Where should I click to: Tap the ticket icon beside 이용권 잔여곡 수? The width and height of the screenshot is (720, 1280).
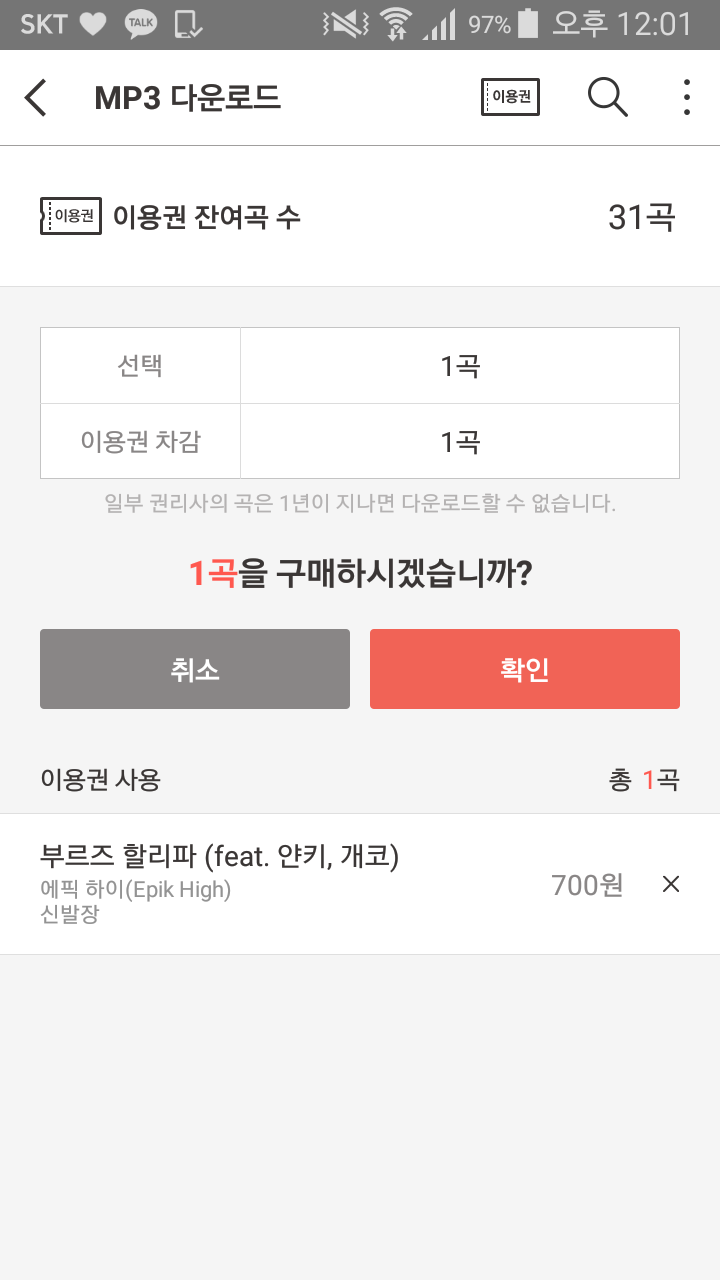[71, 216]
